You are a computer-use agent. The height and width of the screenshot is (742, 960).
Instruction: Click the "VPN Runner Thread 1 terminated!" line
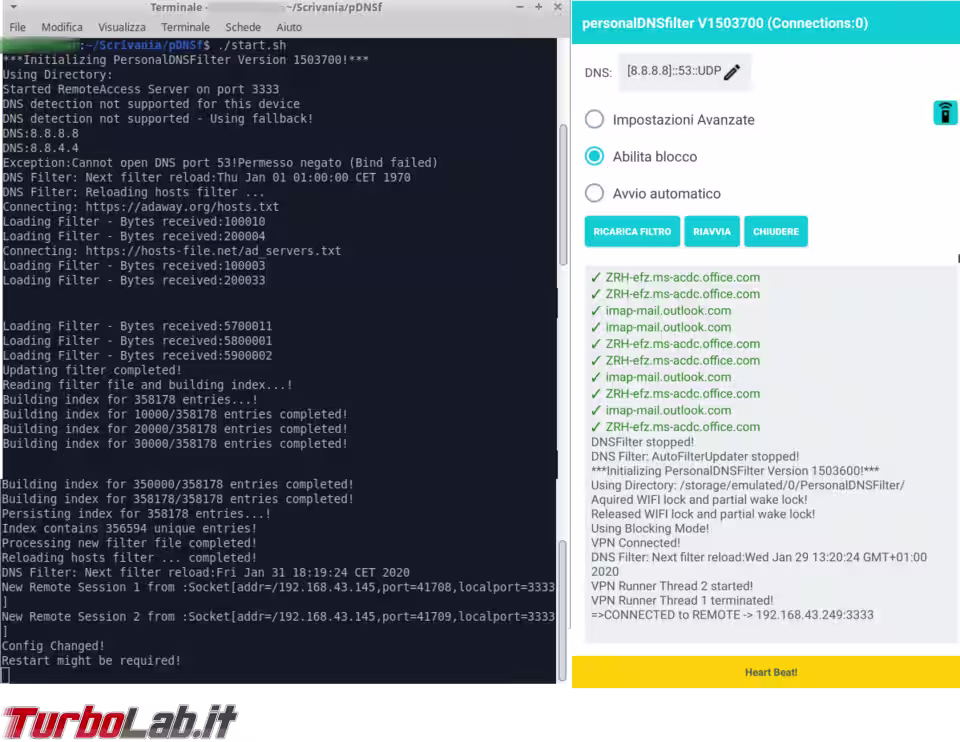[x=682, y=601]
